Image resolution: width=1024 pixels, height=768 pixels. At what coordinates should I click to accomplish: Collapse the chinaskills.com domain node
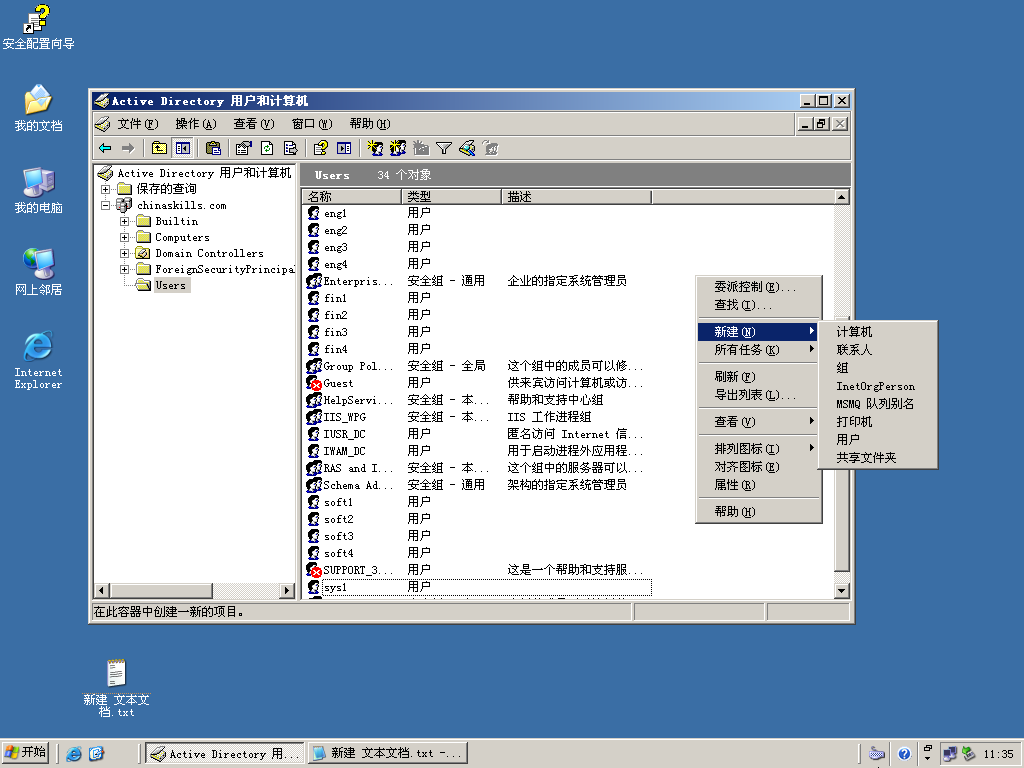coord(105,205)
